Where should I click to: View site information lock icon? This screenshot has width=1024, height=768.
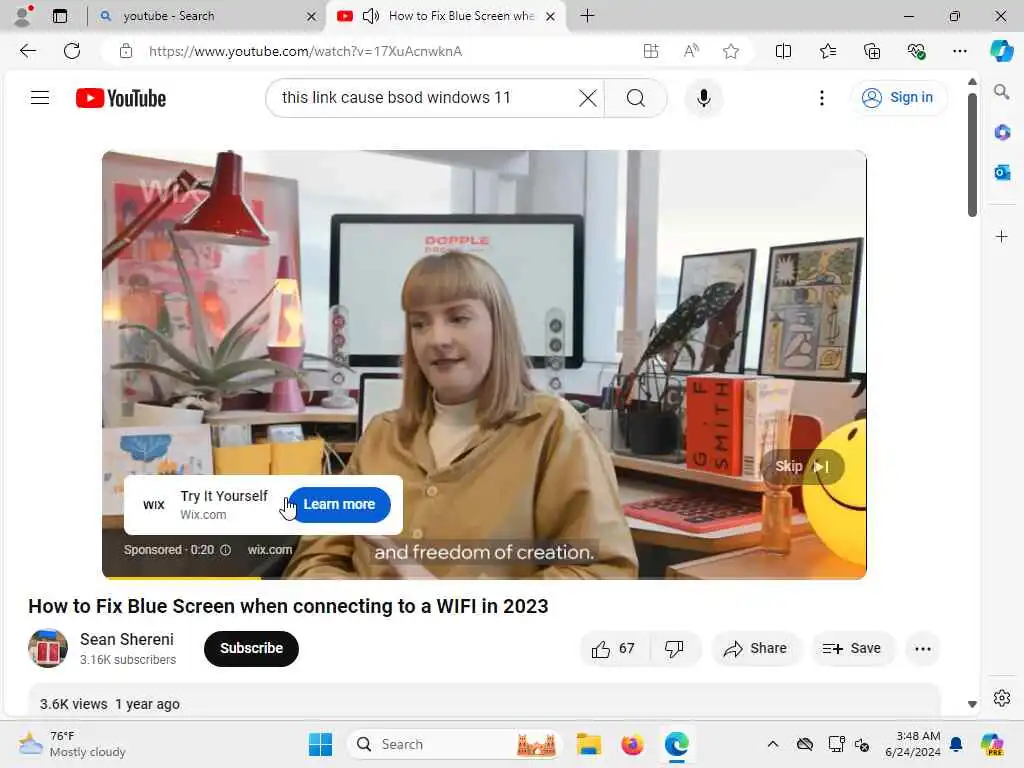pos(126,51)
